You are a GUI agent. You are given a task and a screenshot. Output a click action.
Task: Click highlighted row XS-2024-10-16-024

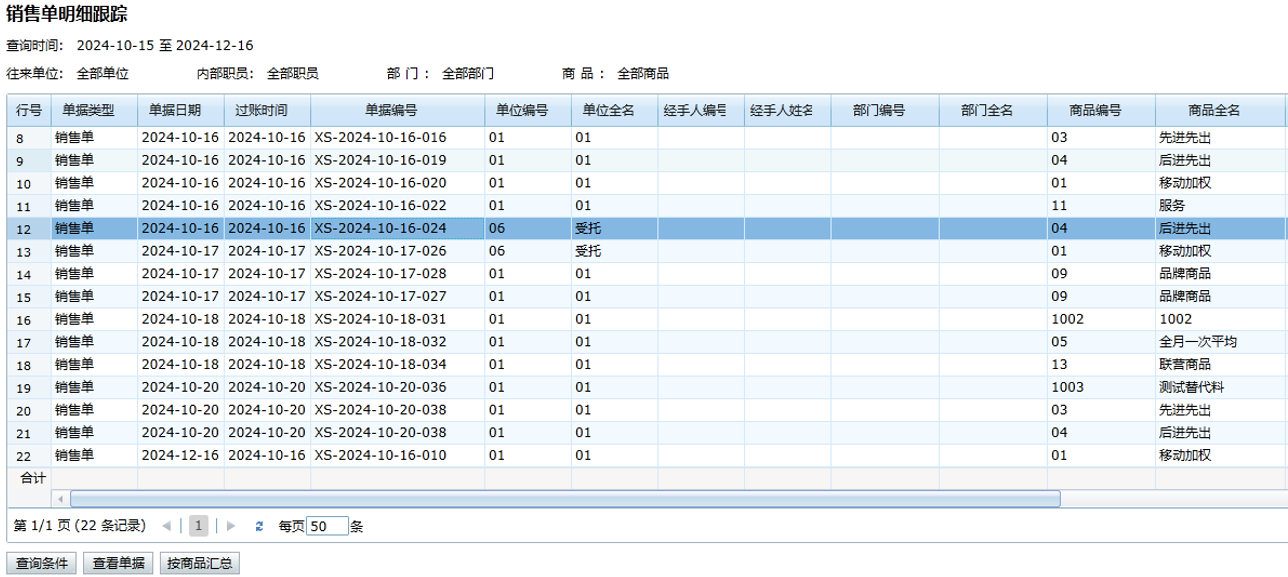(x=380, y=228)
